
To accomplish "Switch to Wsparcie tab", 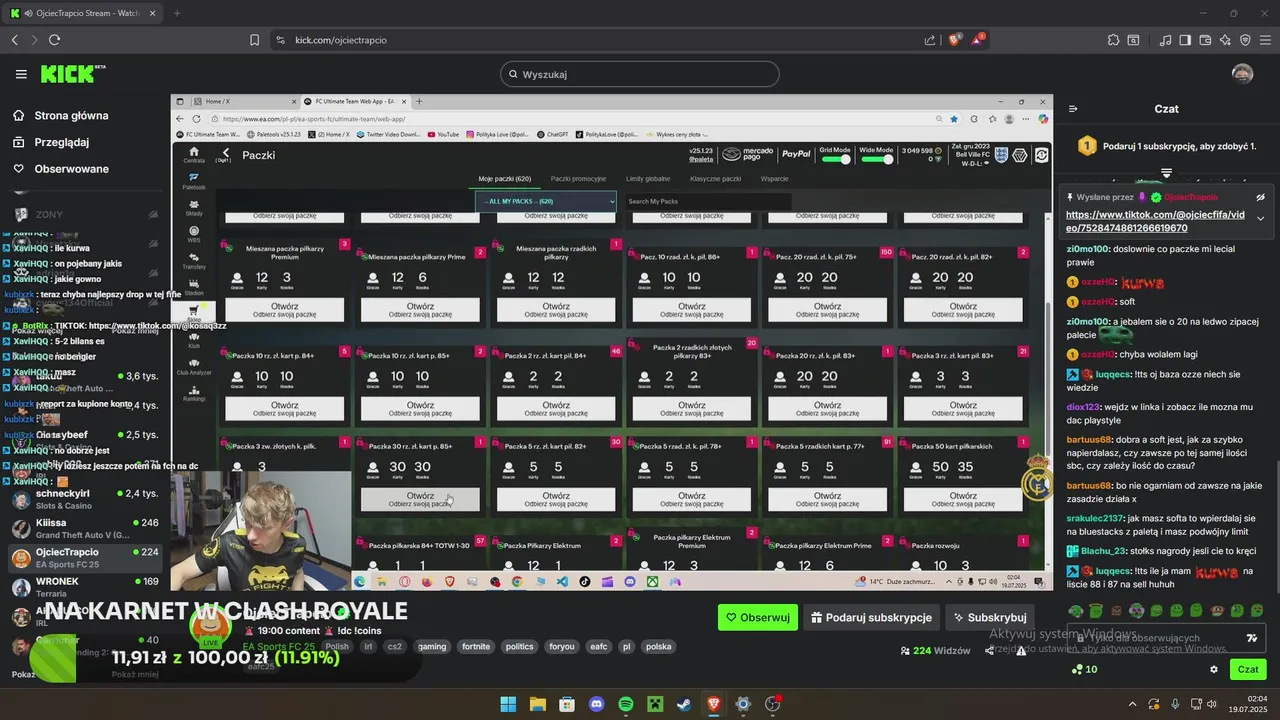I will click(774, 179).
